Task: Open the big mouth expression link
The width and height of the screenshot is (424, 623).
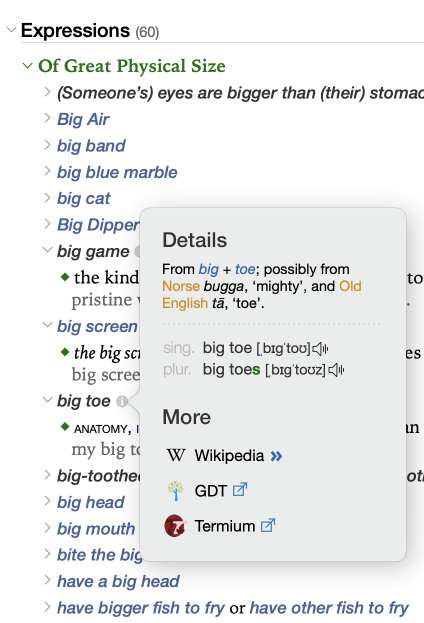Action: point(96,529)
